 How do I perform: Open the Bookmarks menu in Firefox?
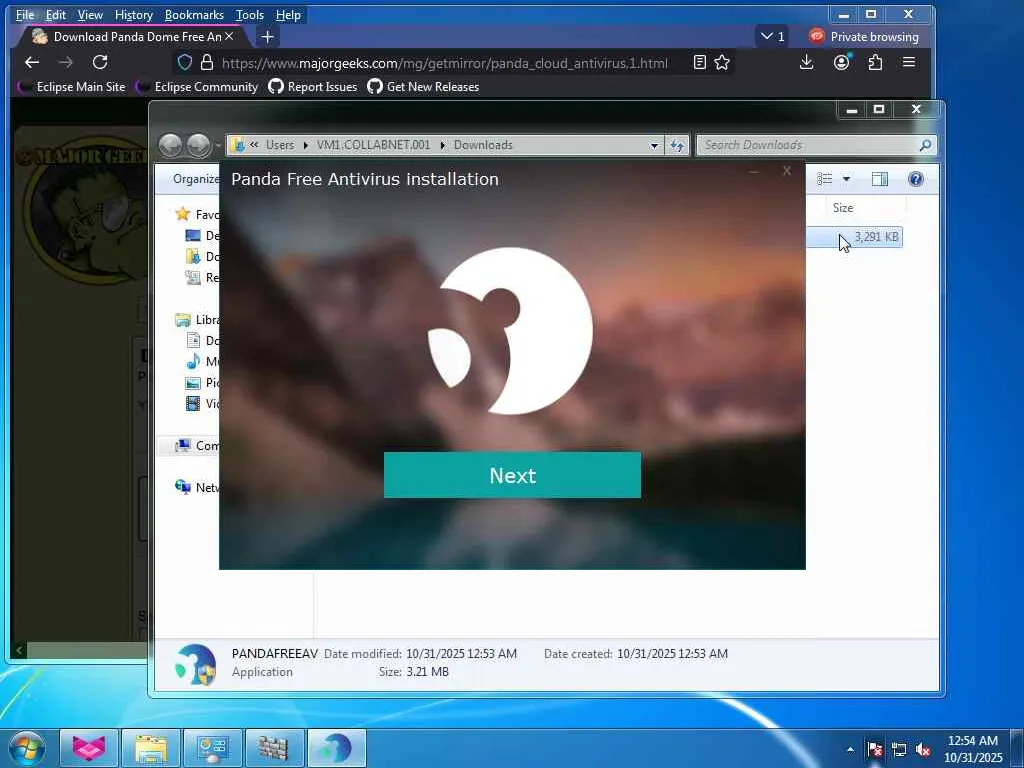[194, 14]
